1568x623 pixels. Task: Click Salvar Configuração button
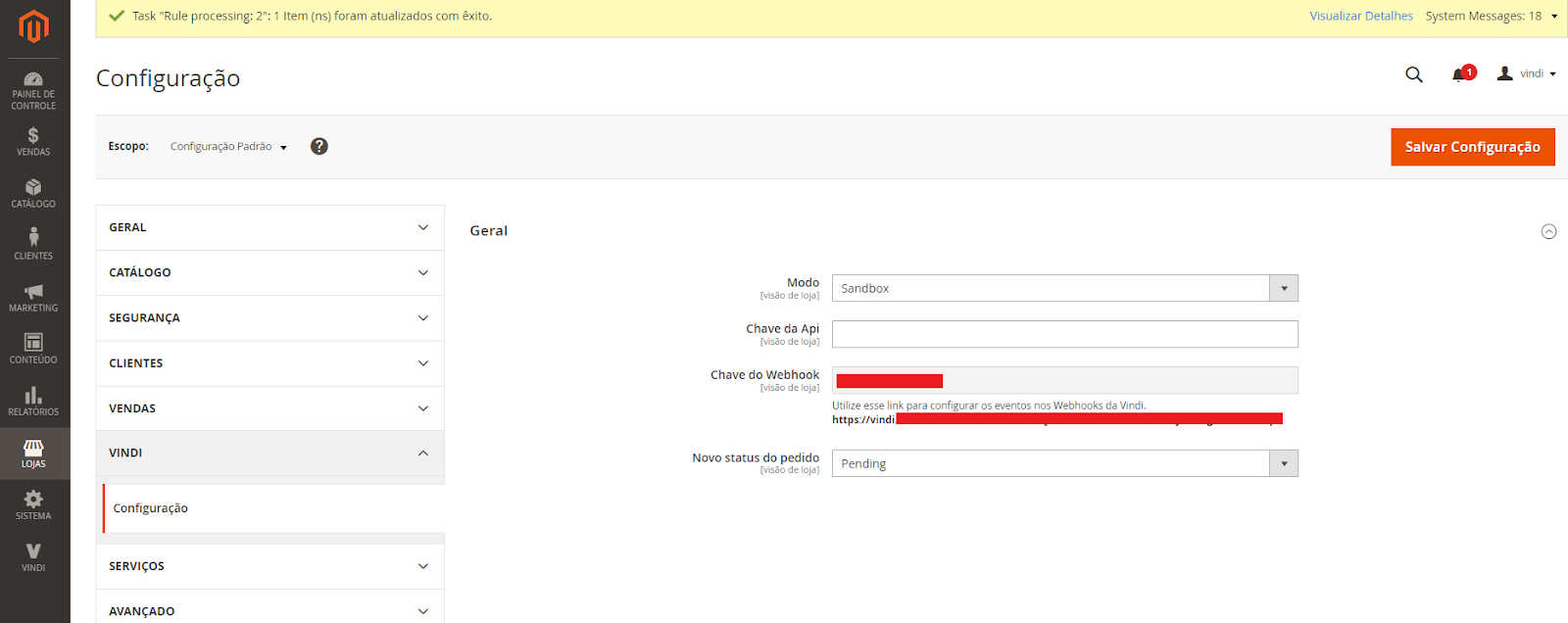click(1472, 147)
